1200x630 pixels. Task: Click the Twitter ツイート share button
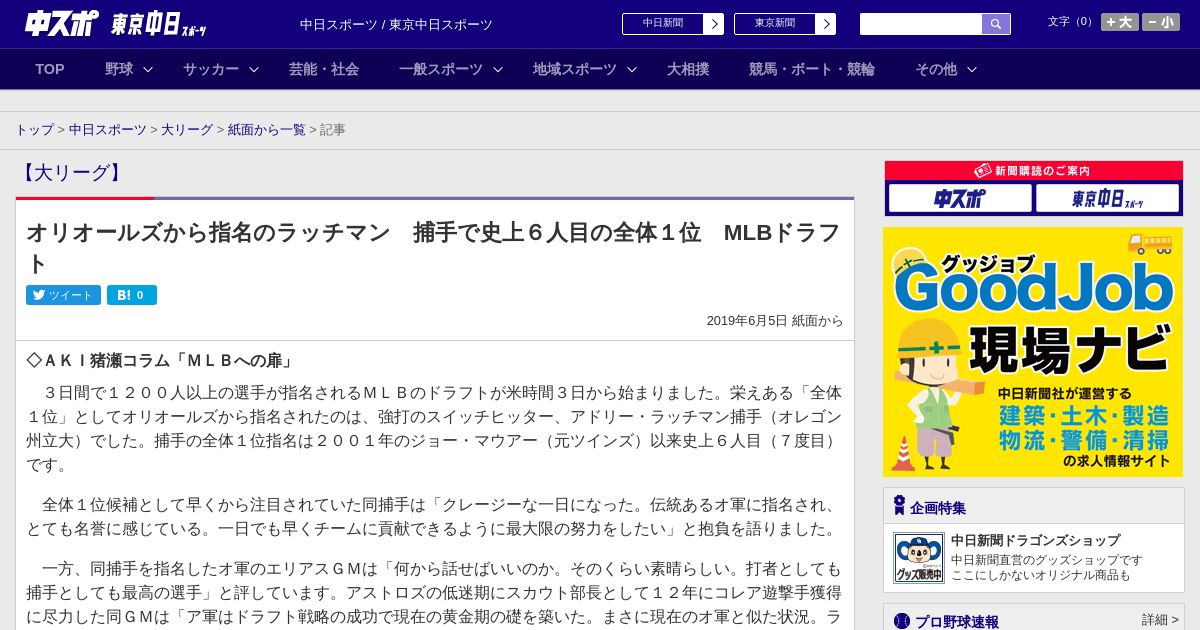[x=63, y=295]
